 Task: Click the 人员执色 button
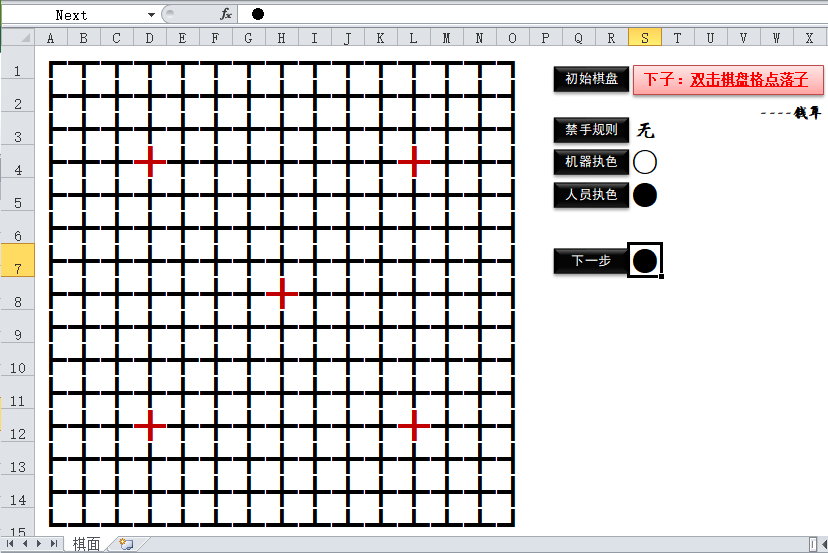(591, 195)
